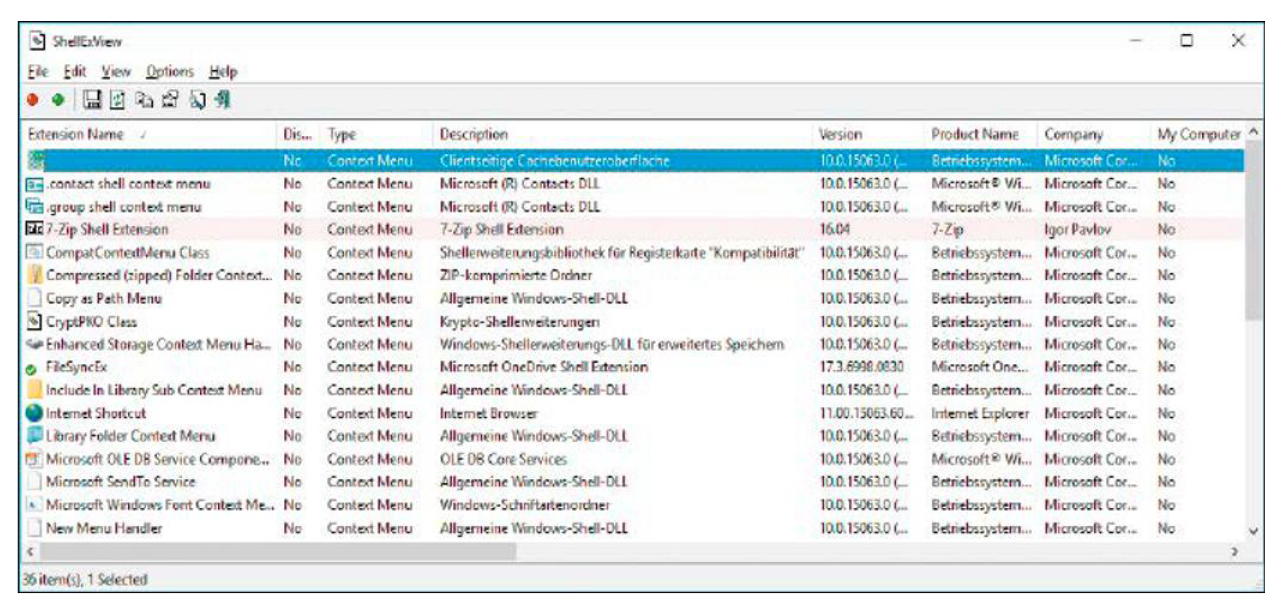
Task: Sort by the truncated Dis... column header
Action: pyautogui.click(x=299, y=134)
